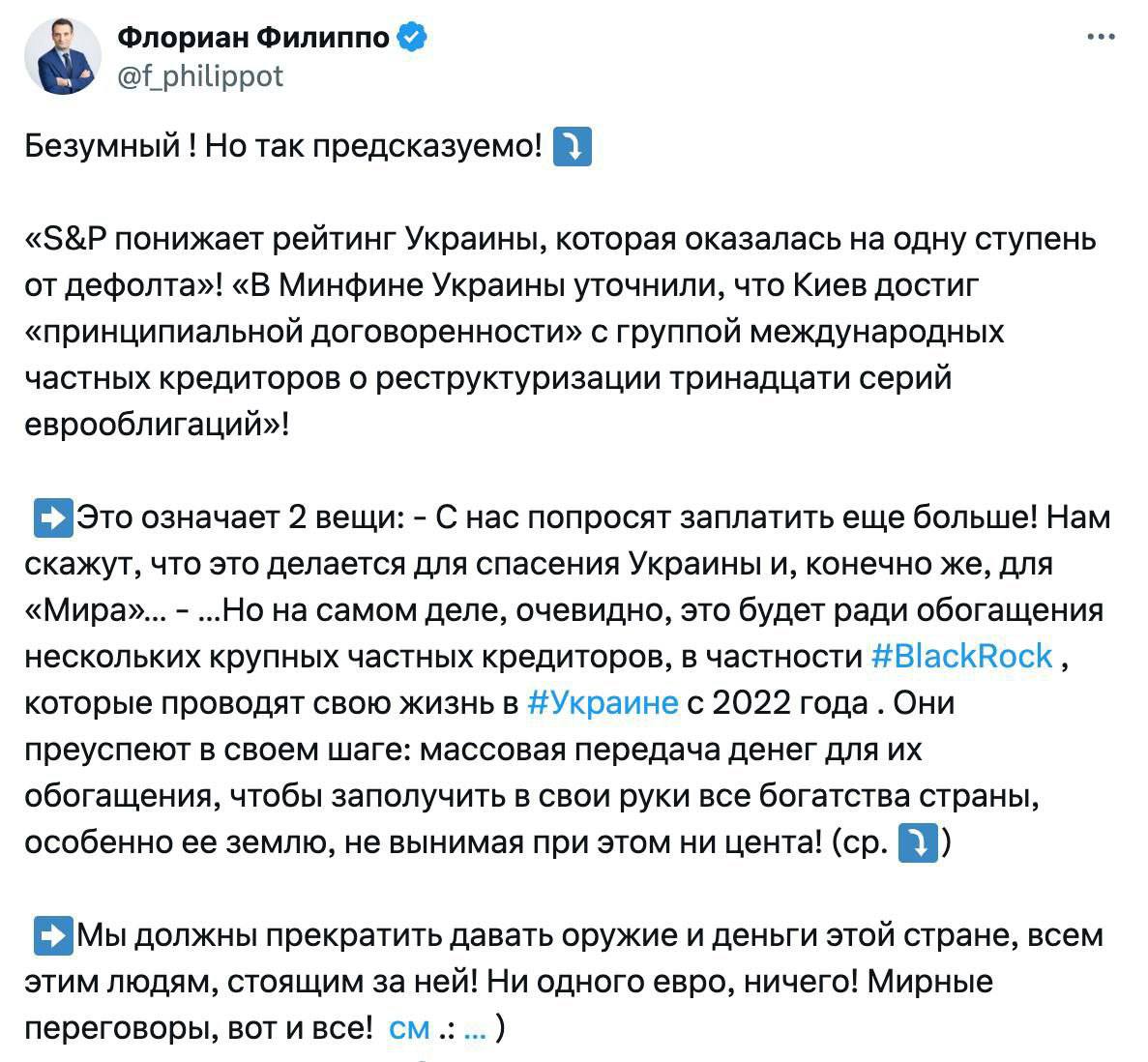Open Florian Philippot's profile avatar
The height and width of the screenshot is (1062, 1148).
[63, 56]
